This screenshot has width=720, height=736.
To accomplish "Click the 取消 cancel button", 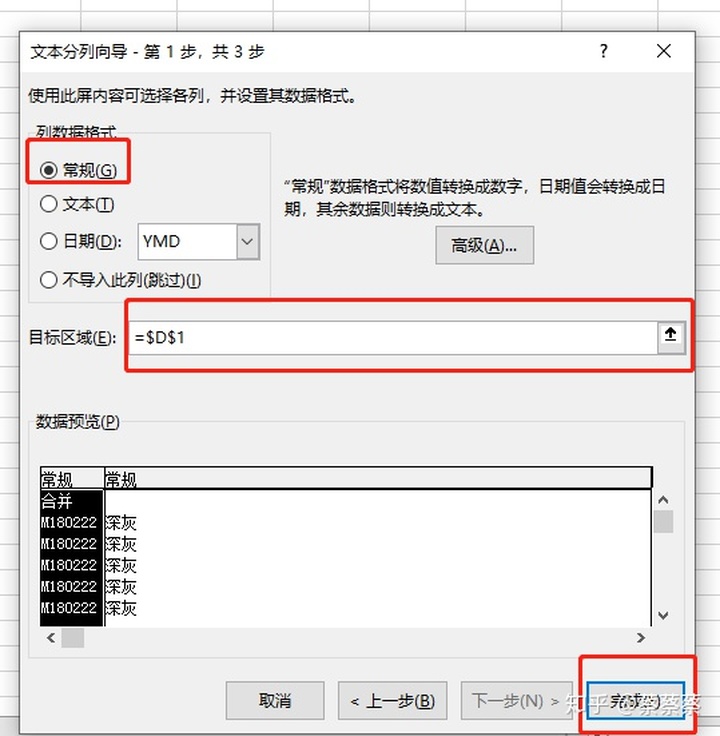I will click(275, 701).
